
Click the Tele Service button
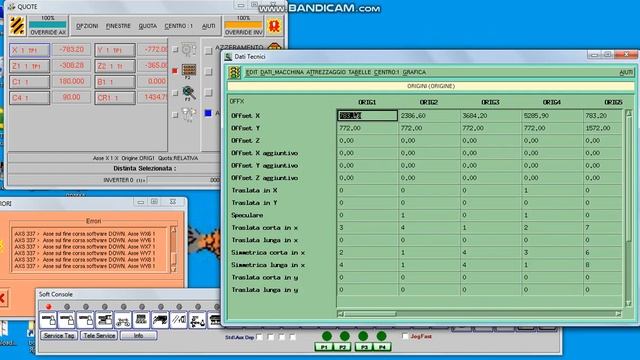pyautogui.click(x=99, y=336)
